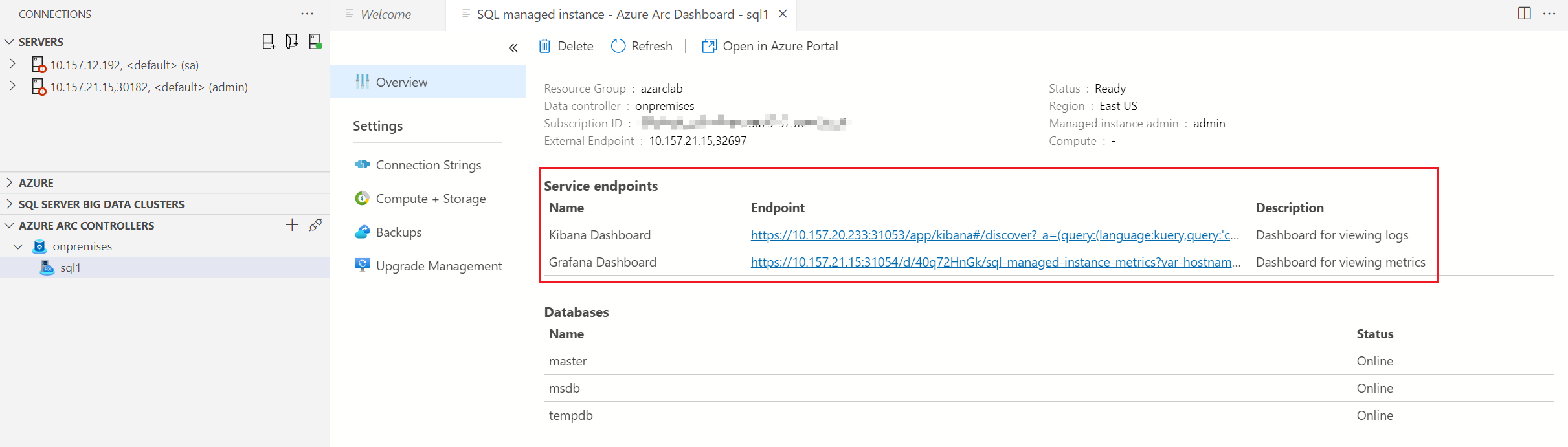Click the New Server Group icon
This screenshot has width=1568, height=447.
(292, 41)
